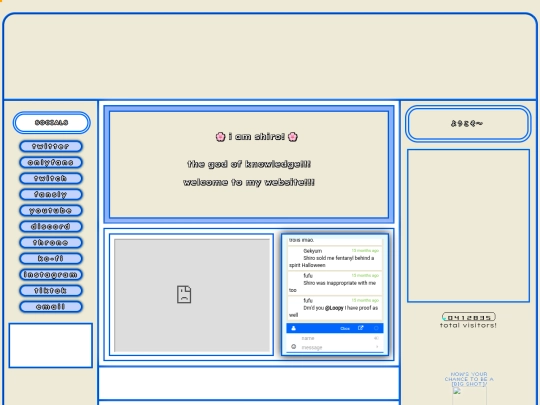Focus the chatbox name field

tap(335, 338)
